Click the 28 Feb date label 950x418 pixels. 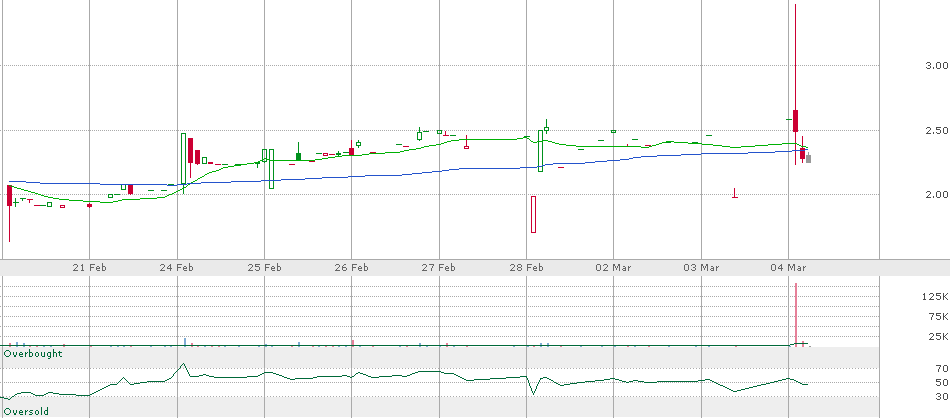click(x=526, y=267)
